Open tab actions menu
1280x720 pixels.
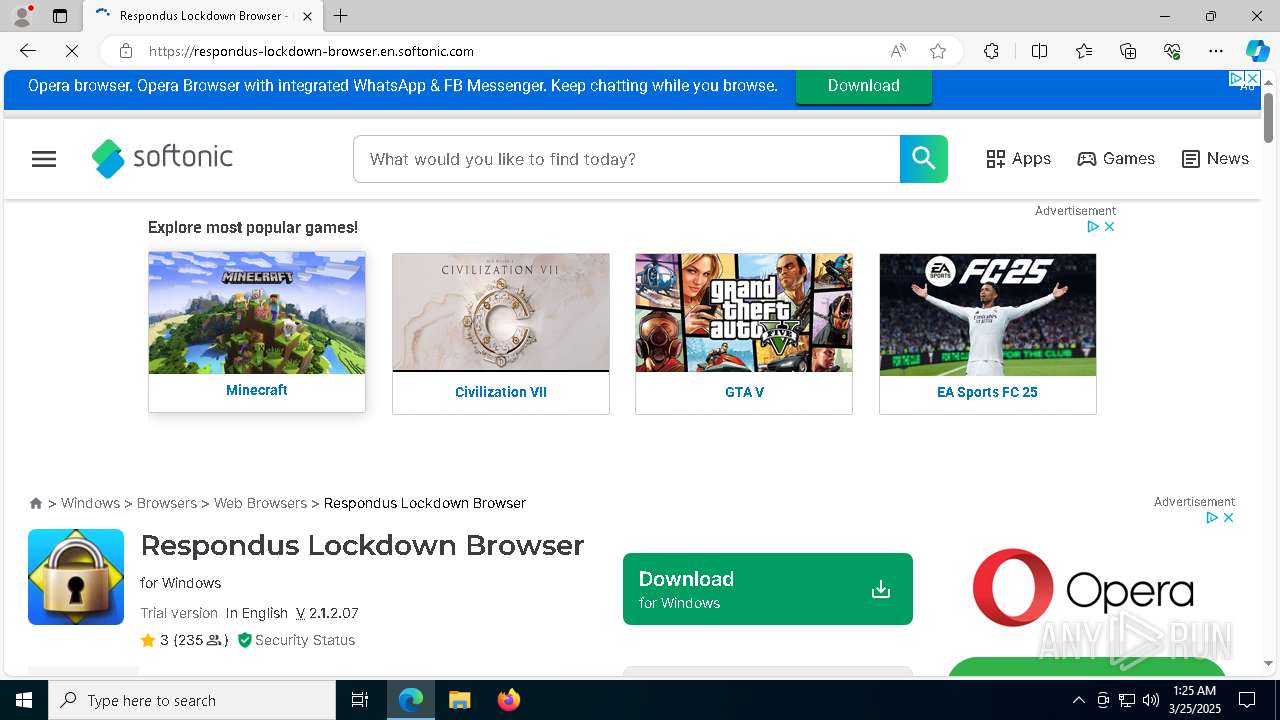60,16
